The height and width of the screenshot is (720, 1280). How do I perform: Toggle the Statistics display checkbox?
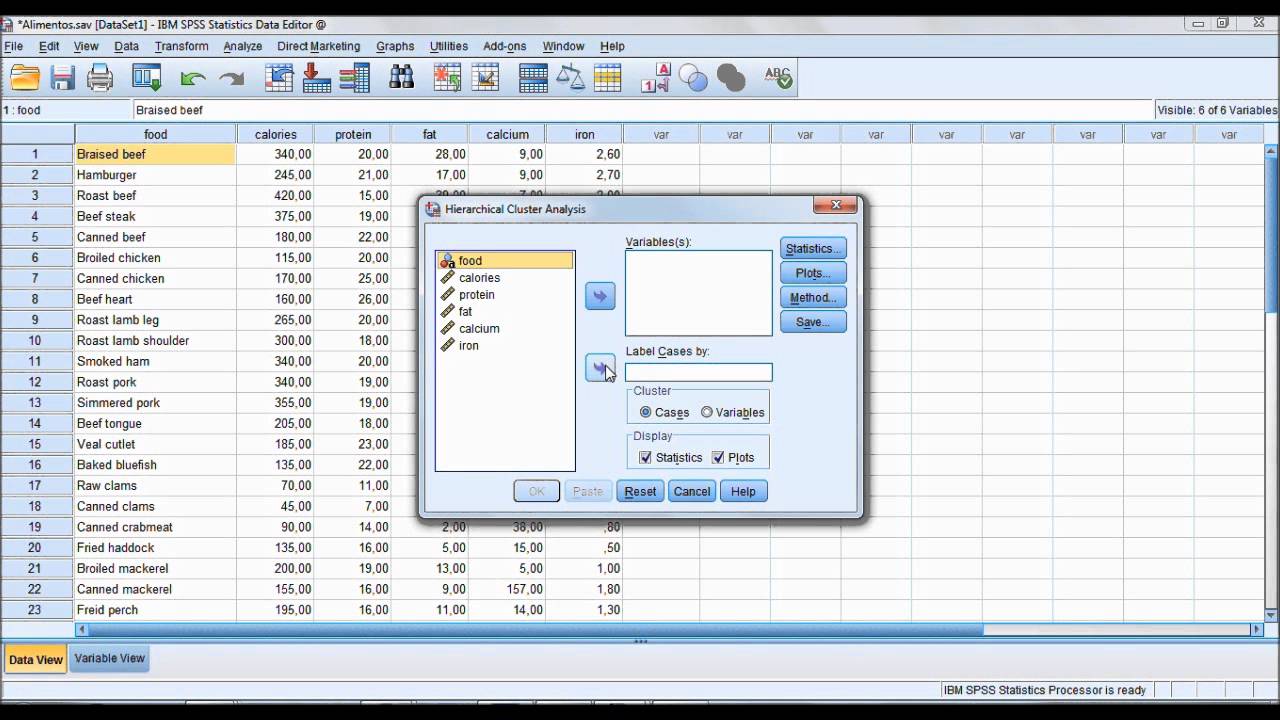coord(645,457)
